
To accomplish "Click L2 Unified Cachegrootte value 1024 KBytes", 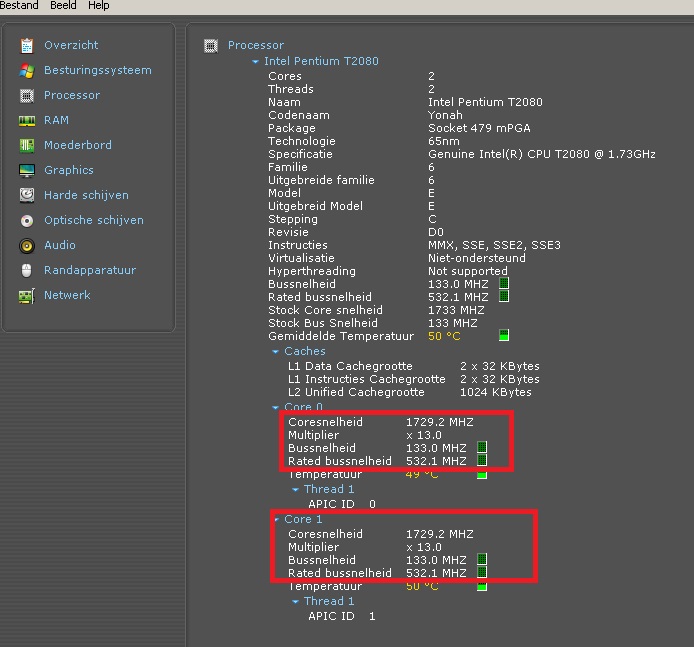I will [496, 393].
